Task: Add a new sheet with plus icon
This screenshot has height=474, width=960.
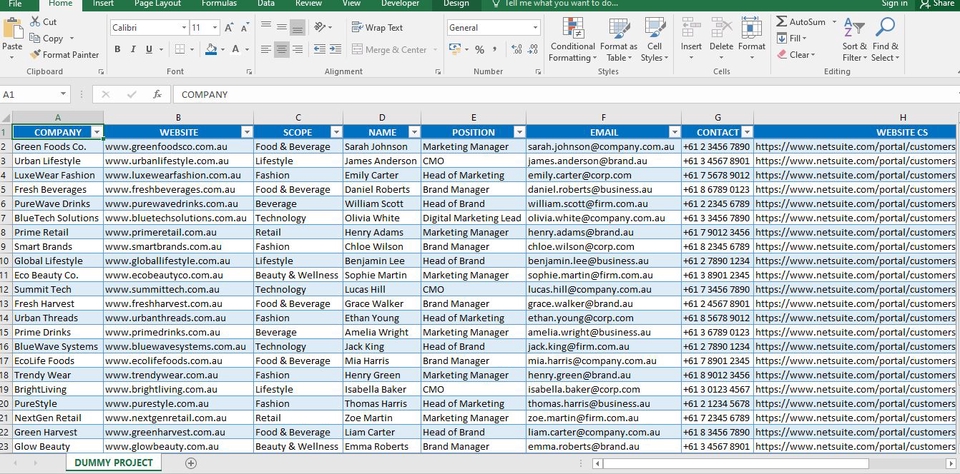Action: pos(191,463)
